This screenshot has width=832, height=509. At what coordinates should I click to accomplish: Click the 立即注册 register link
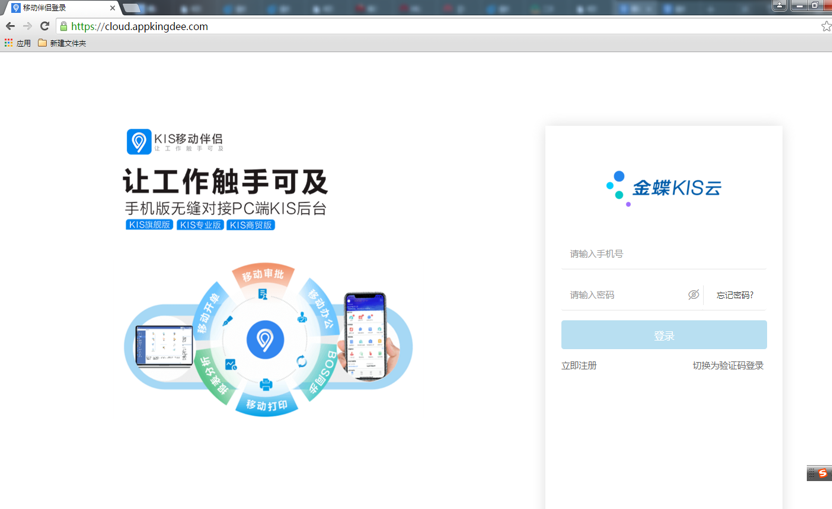pos(579,365)
